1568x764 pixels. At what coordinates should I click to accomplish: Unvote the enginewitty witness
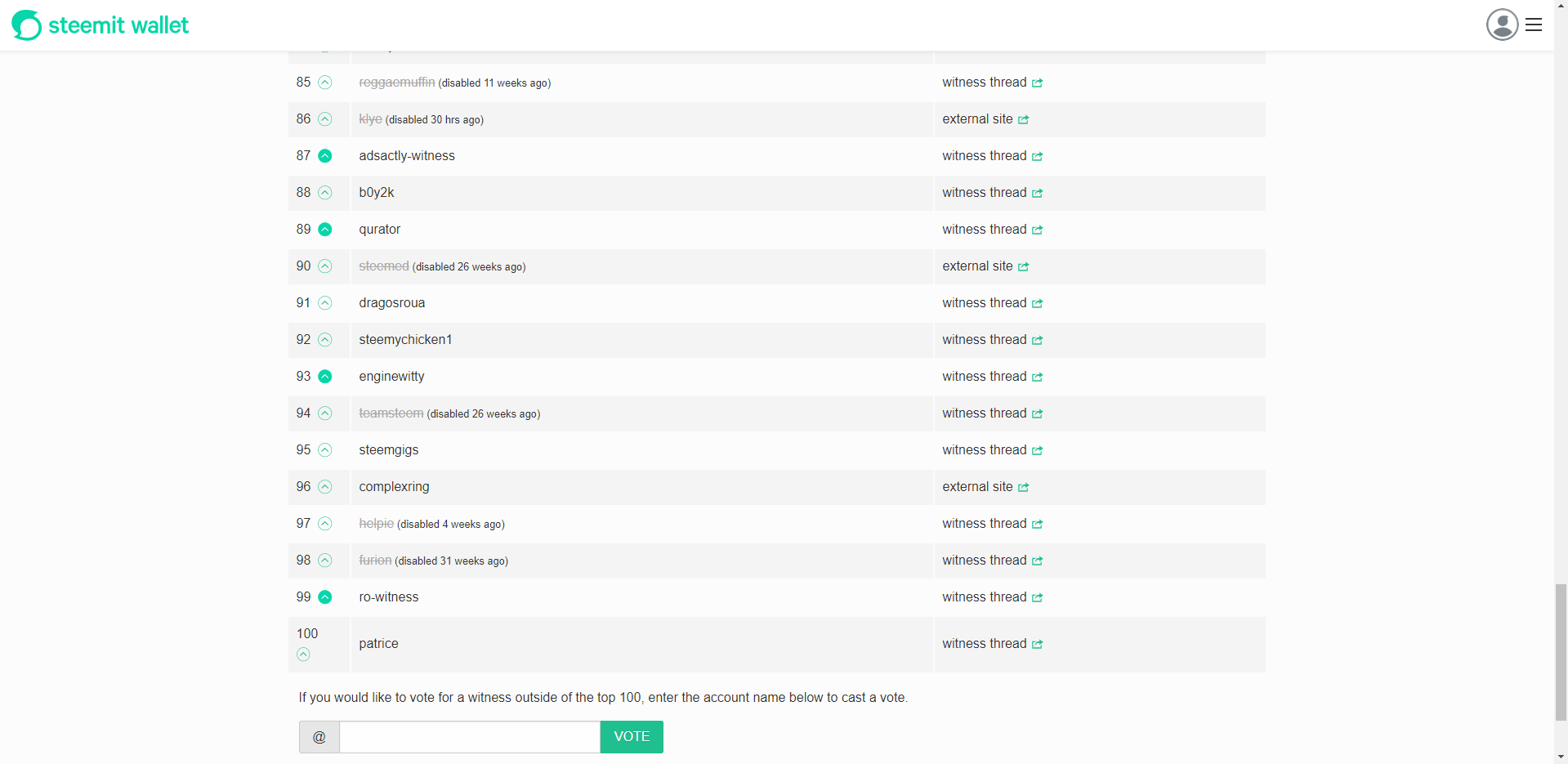tap(325, 377)
